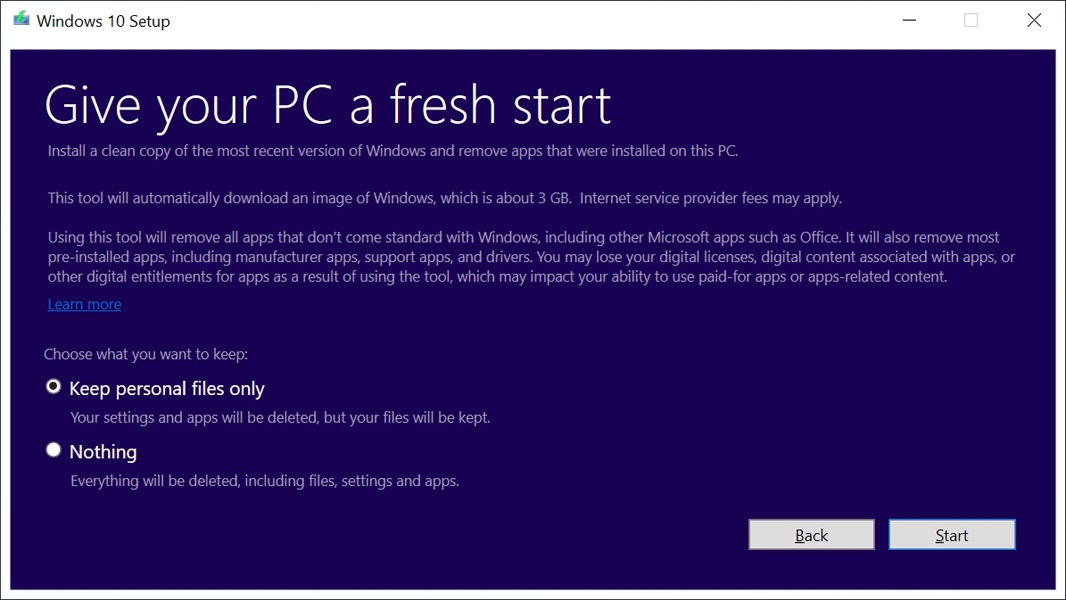Click the Windows 10 Setup title bar icon
The image size is (1066, 600).
tap(21, 20)
